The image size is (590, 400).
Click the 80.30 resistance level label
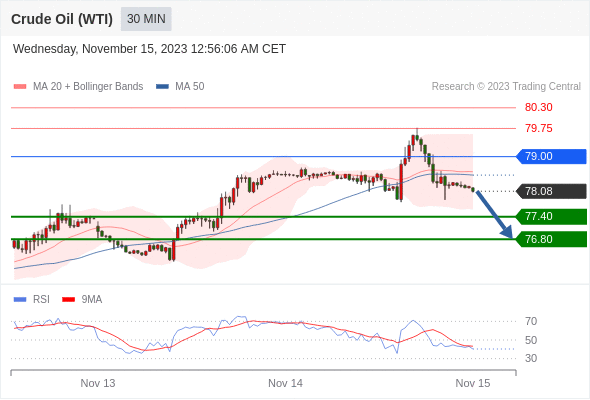point(538,107)
